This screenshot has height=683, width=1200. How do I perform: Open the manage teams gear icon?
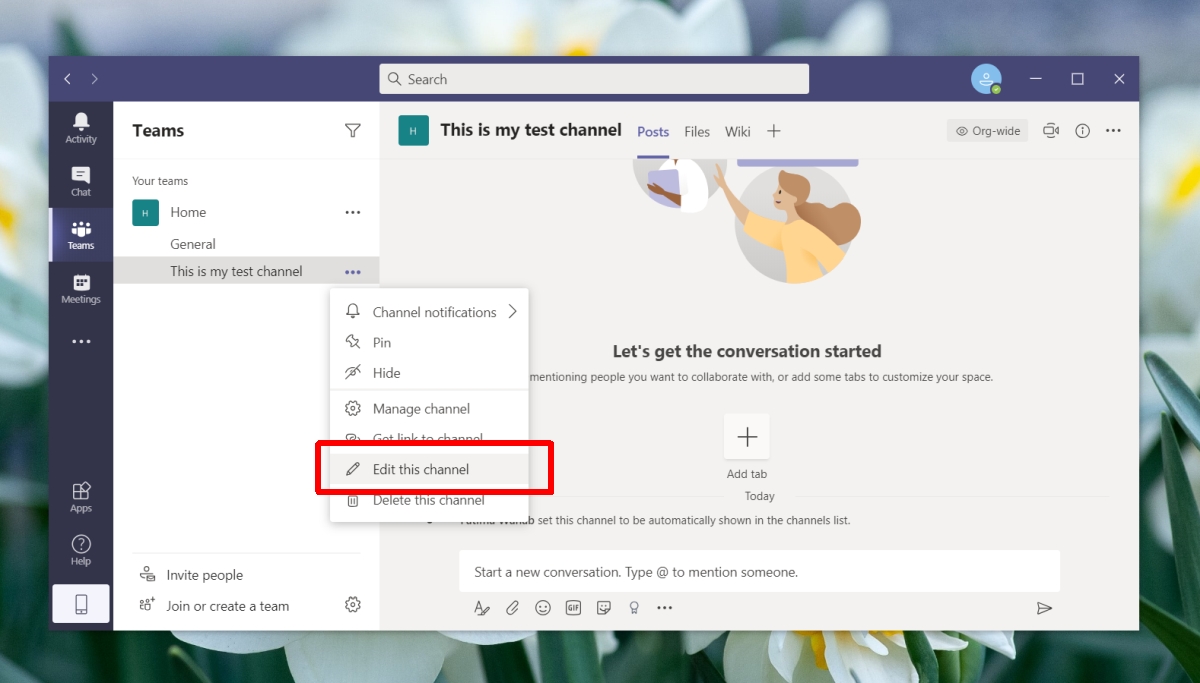(x=352, y=605)
